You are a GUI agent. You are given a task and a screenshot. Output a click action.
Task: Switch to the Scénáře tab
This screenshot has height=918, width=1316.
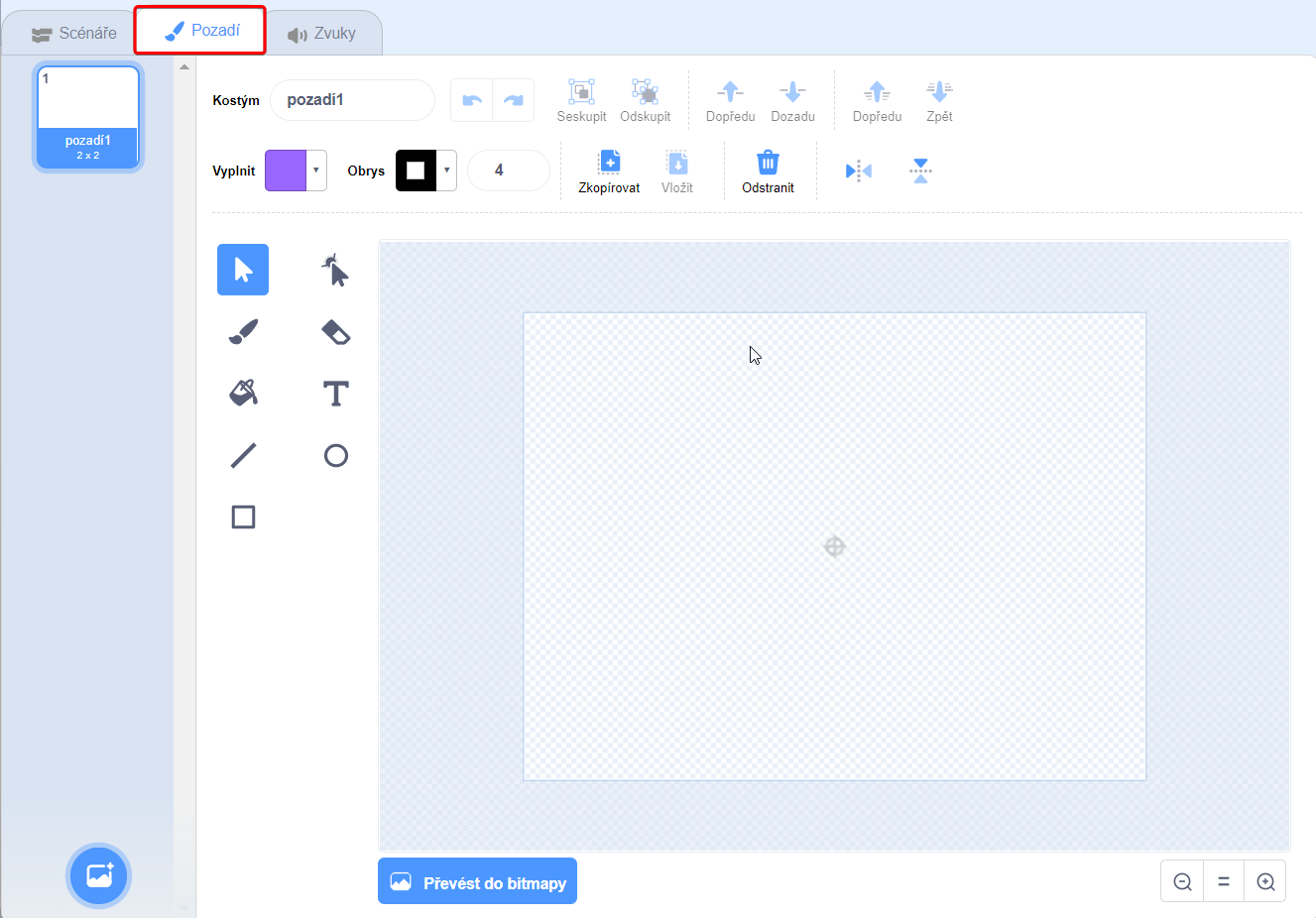74,34
